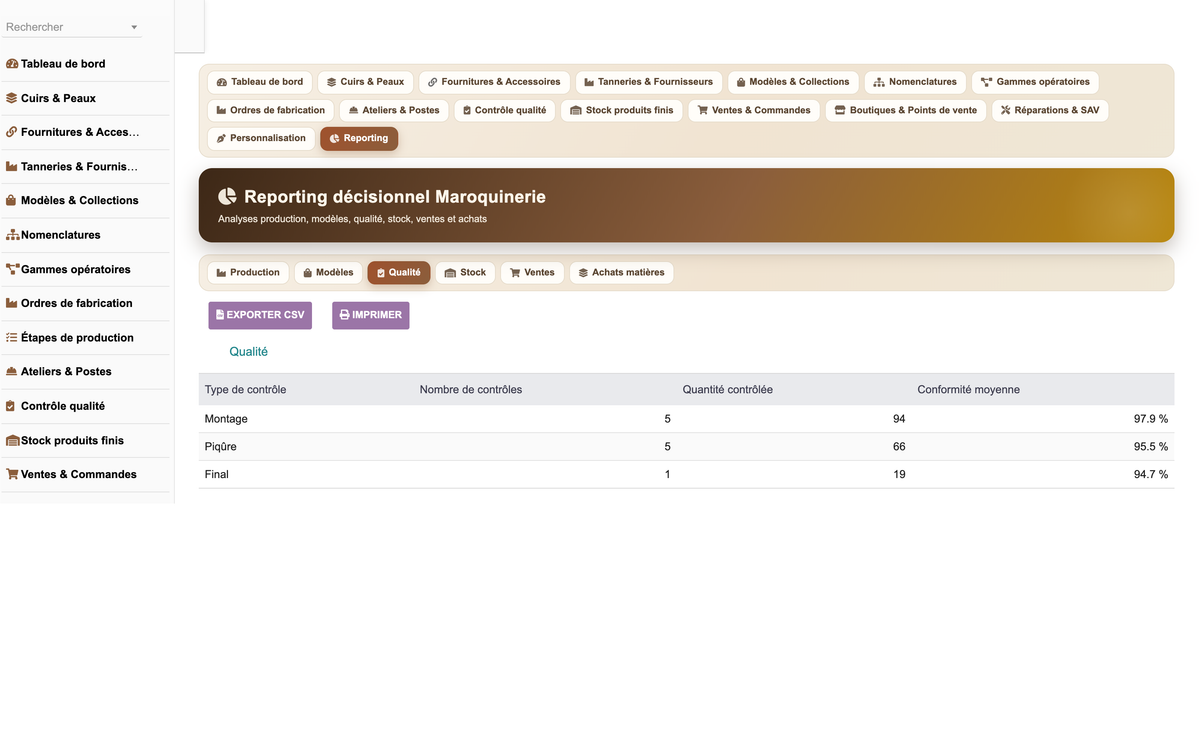Click the sidebar Cuirs & Peaux layers icon

[12, 98]
